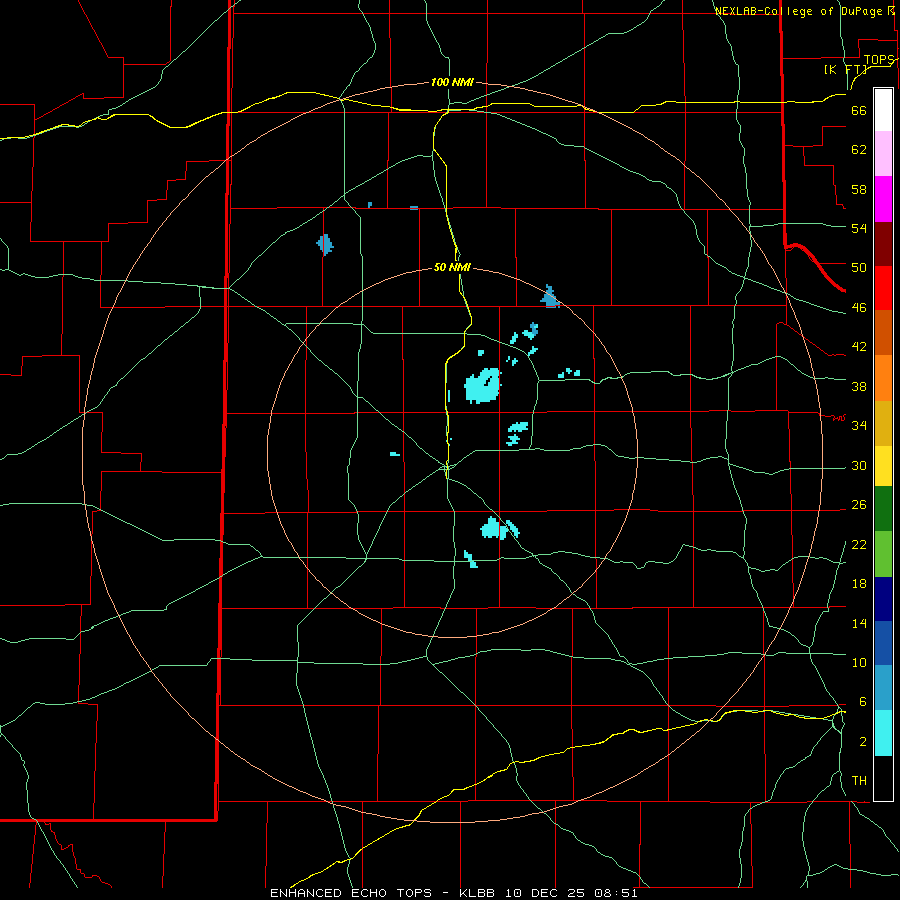This screenshot has width=900, height=900.
Task: Click the "TH" threshold legend label
Action: pyautogui.click(x=859, y=781)
